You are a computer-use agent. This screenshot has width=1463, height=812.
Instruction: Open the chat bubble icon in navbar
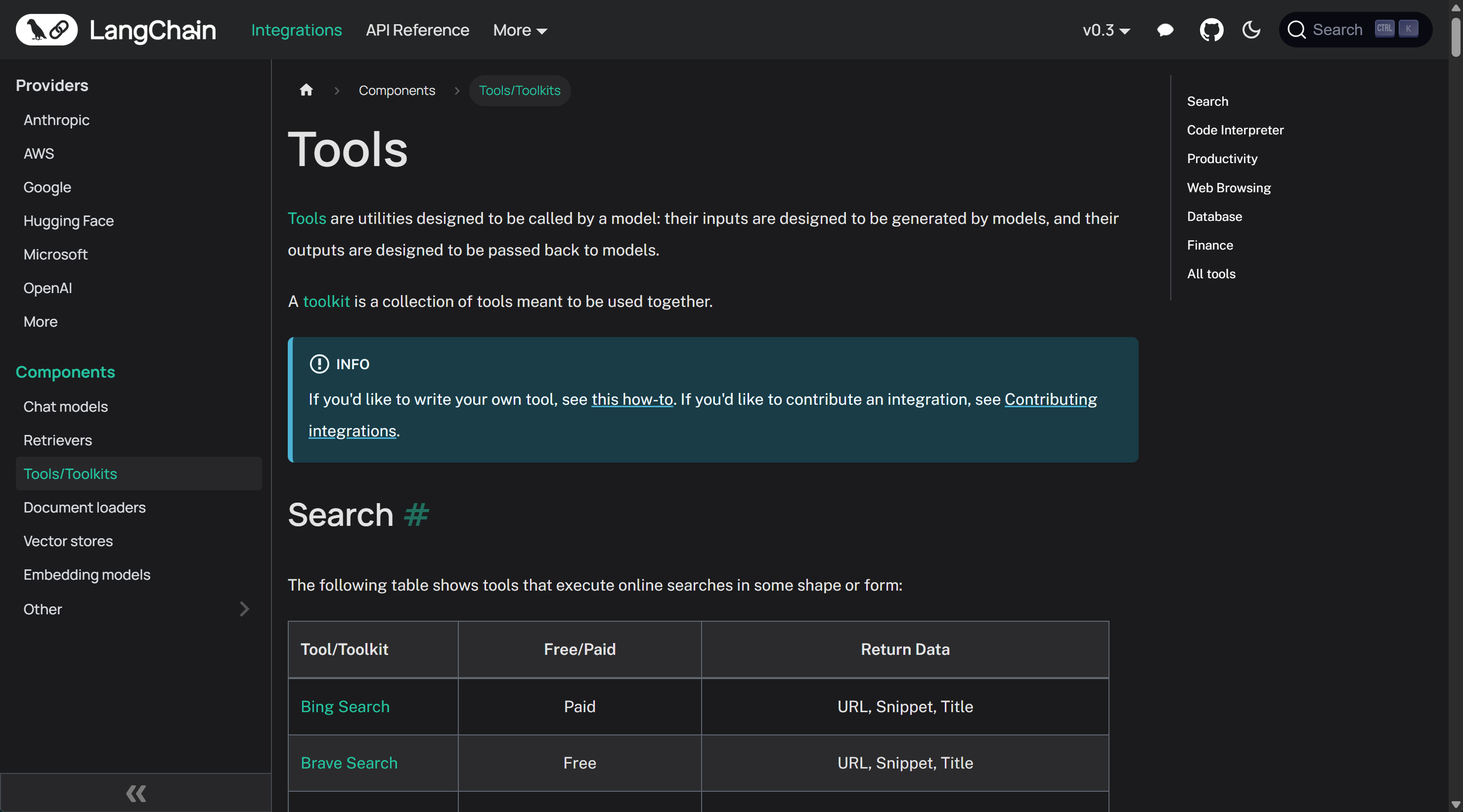tap(1165, 30)
